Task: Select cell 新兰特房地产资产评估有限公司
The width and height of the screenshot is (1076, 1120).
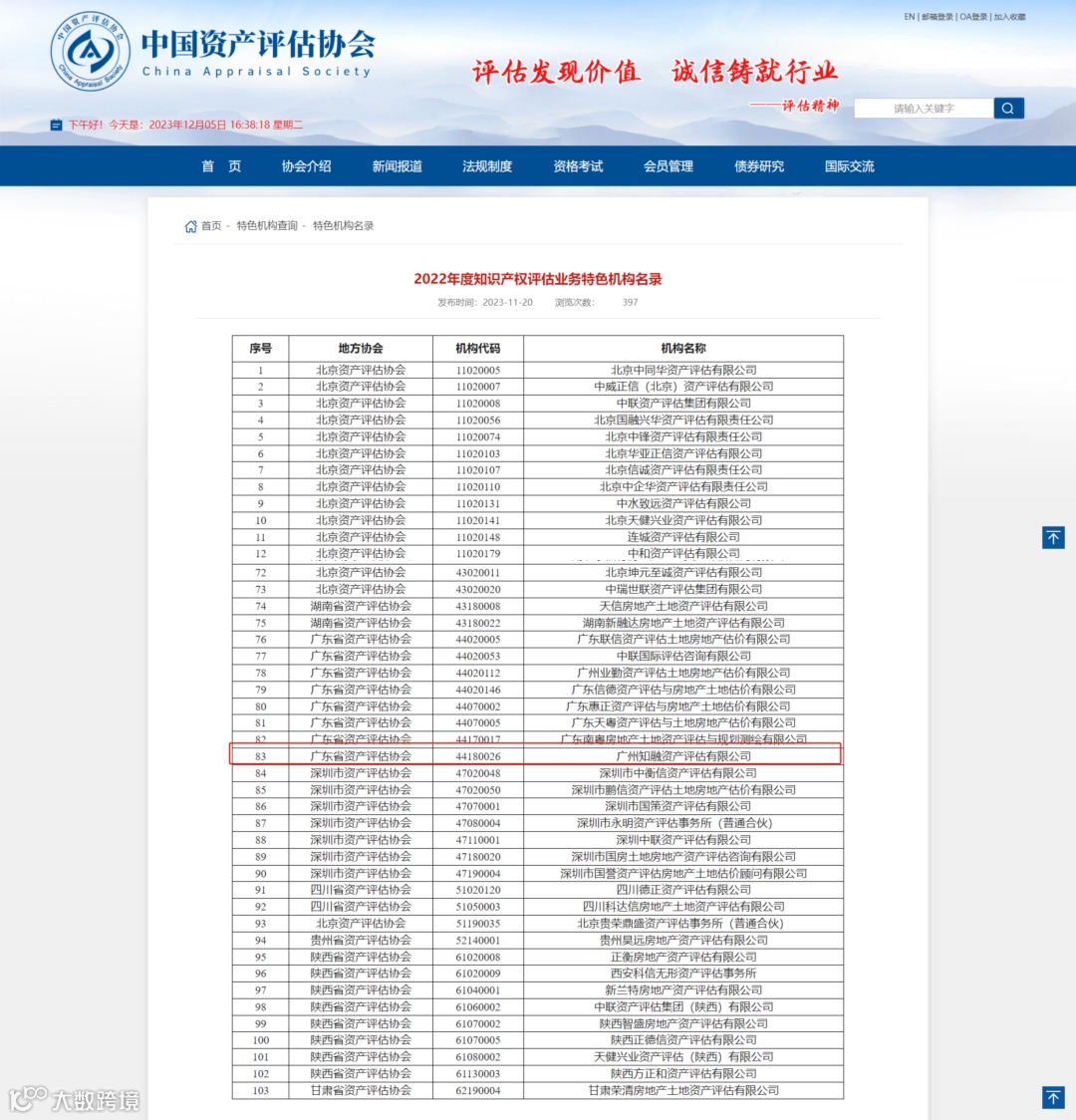Action: coord(683,990)
